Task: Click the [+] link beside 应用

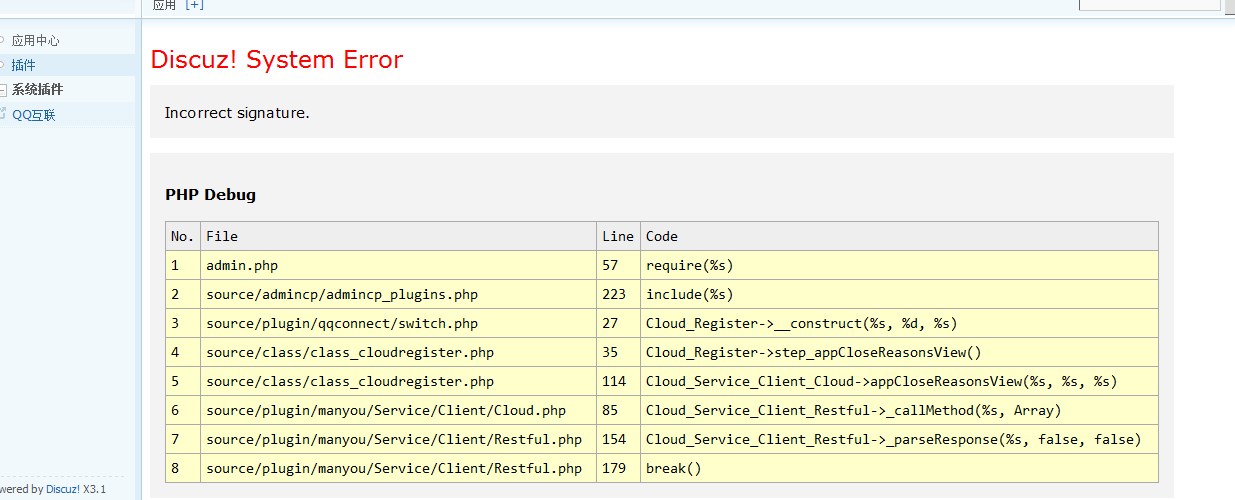Action: click(x=194, y=5)
